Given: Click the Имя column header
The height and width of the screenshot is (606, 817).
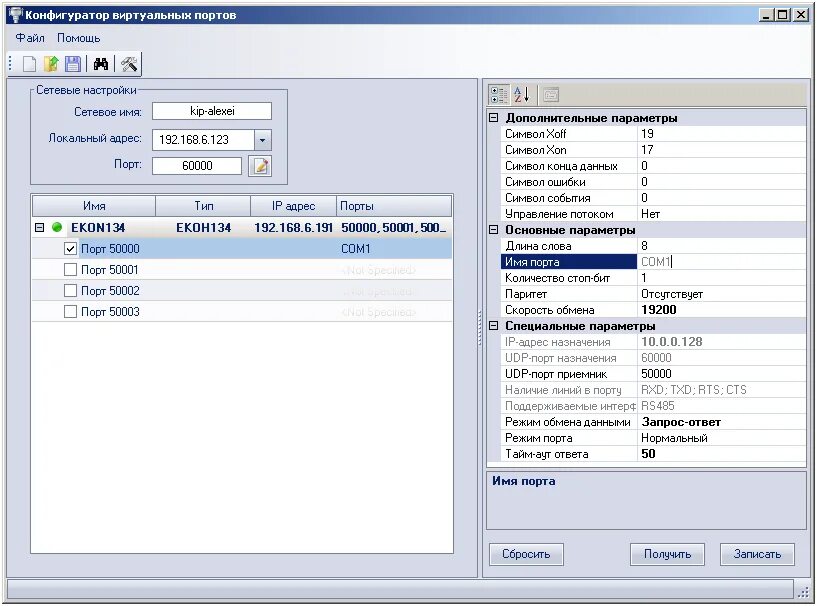Looking at the screenshot, I should pyautogui.click(x=94, y=206).
